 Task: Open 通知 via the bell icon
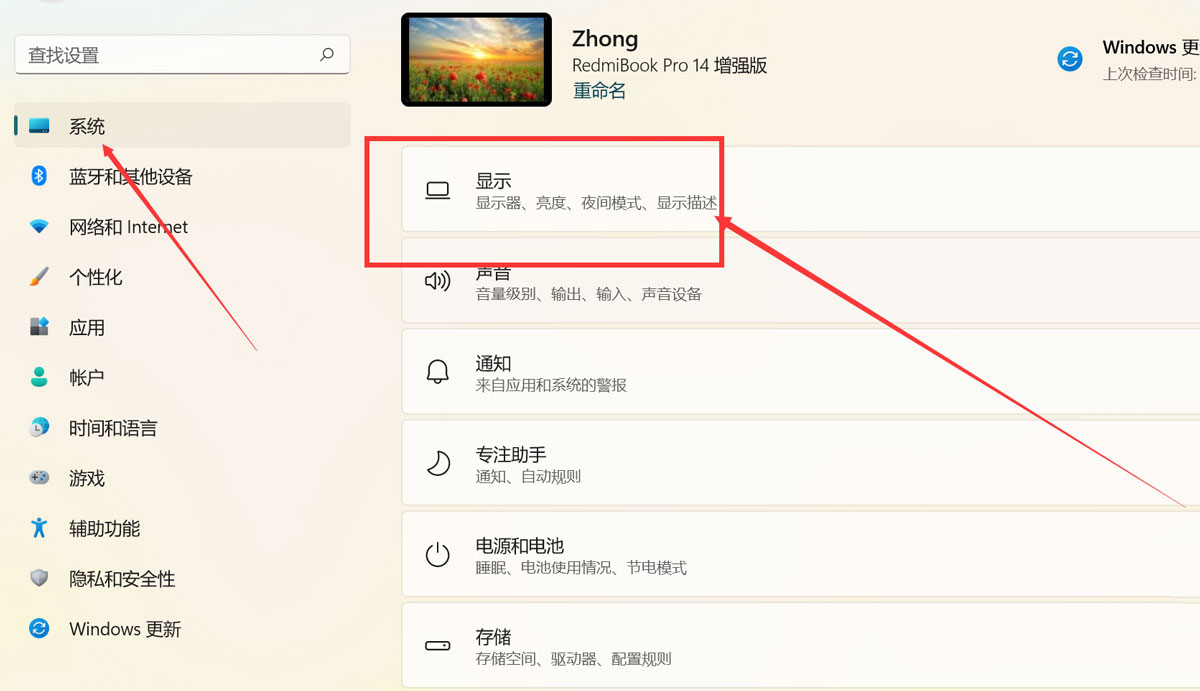coord(437,372)
